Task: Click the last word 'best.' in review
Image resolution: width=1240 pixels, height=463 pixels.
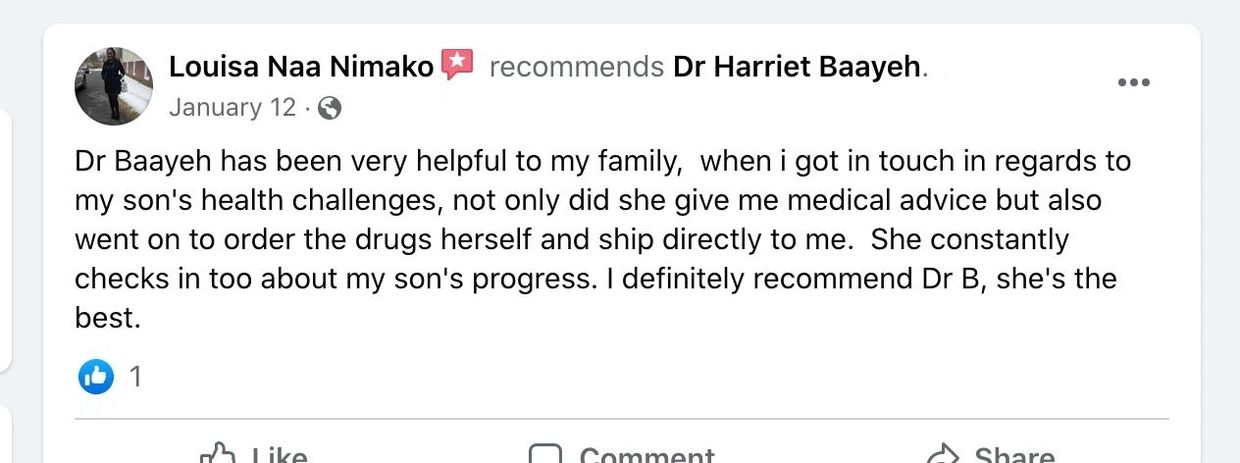Action: (105, 318)
